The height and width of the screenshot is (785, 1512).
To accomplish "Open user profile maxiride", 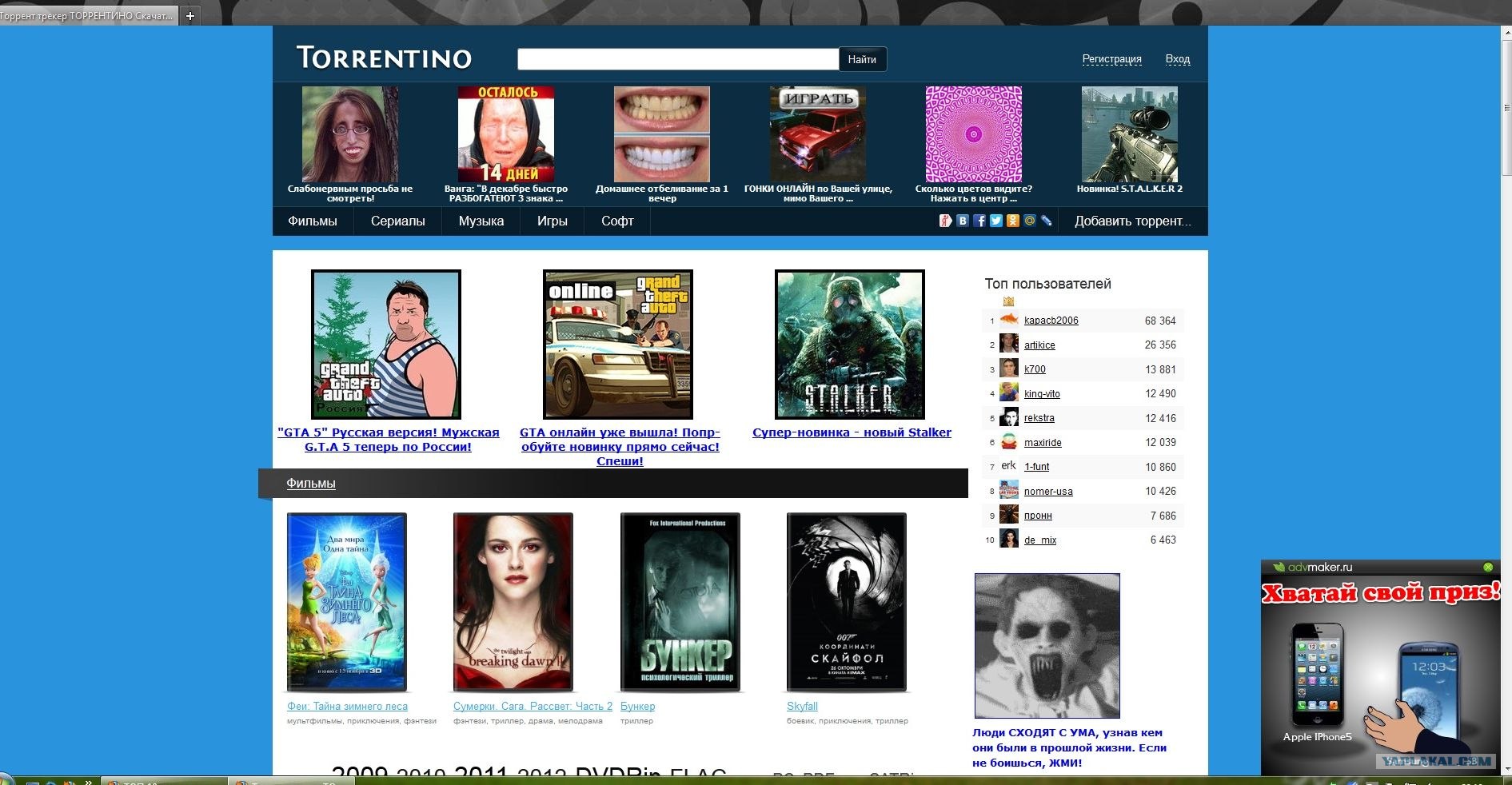I will coord(1043,443).
